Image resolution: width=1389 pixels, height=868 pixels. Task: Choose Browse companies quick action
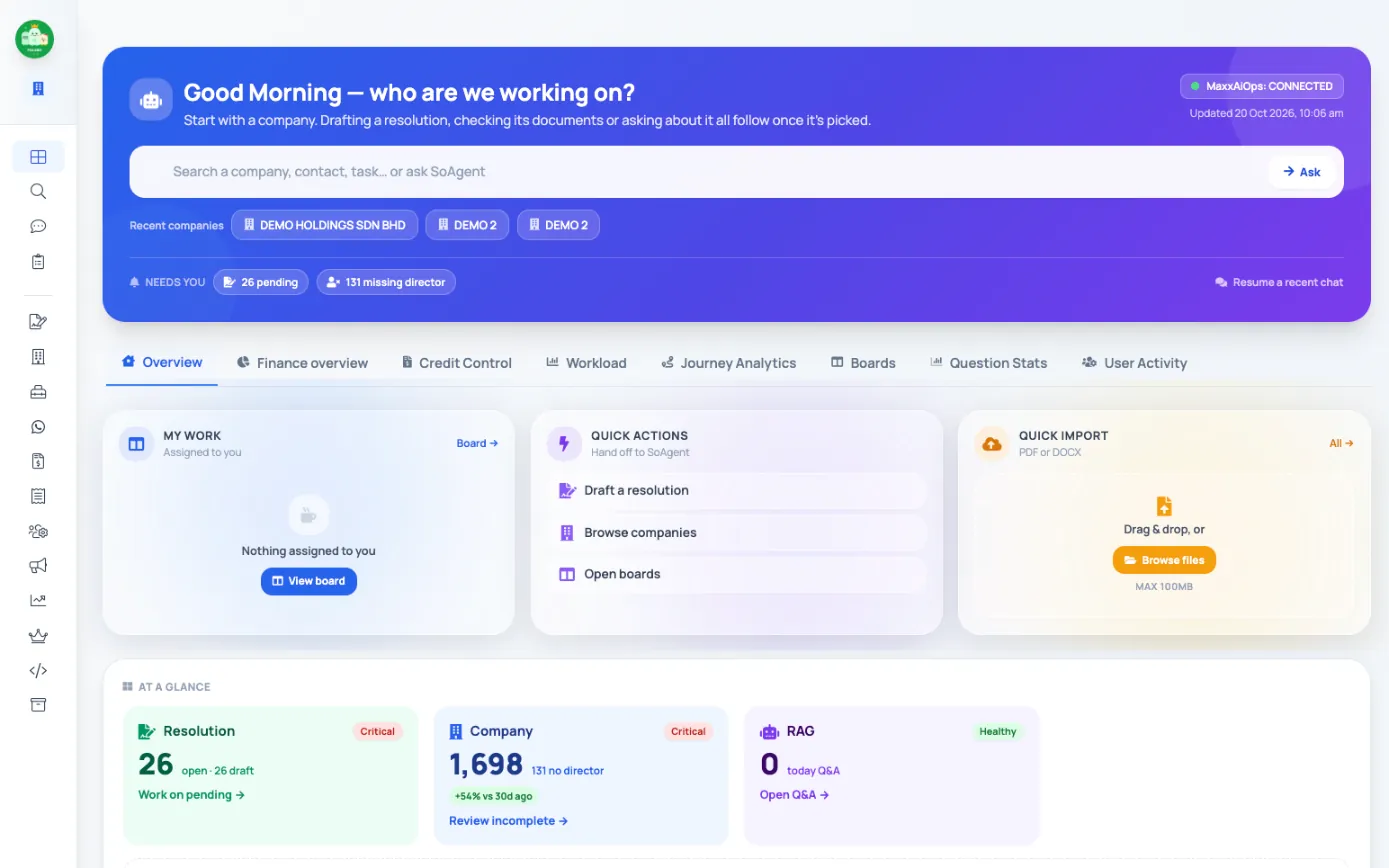[737, 533]
